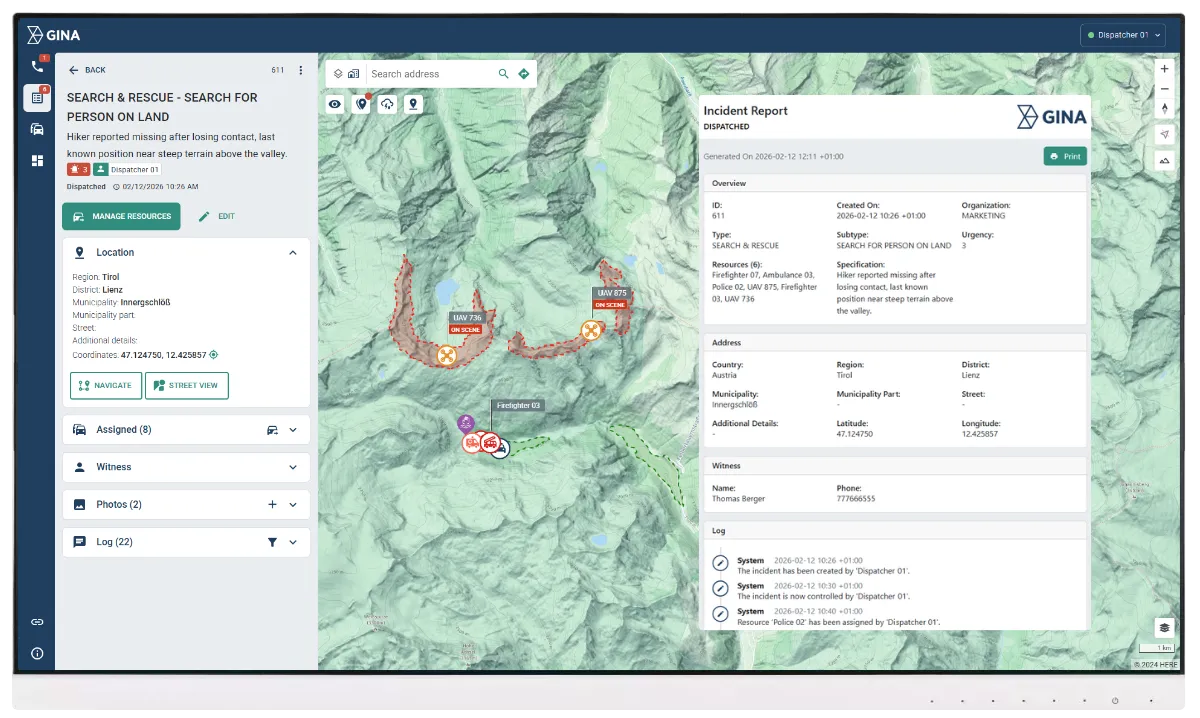Image resolution: width=1200 pixels, height=718 pixels.
Task: Collapse the Location section
Action: coord(293,252)
